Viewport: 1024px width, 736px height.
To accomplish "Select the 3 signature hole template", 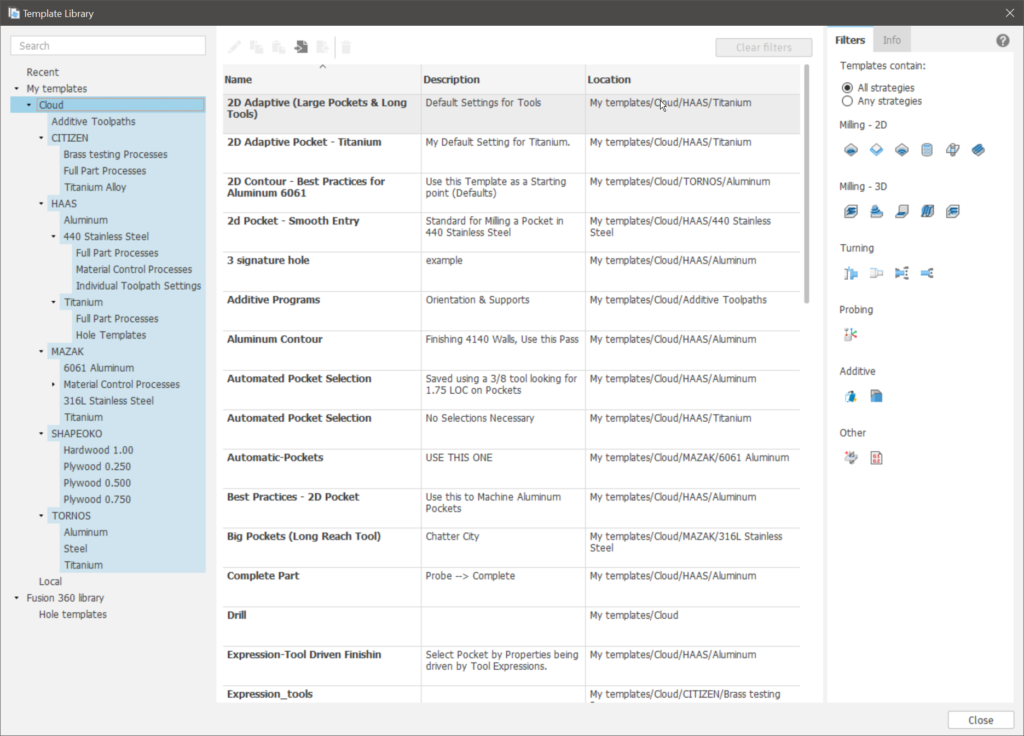I will 511,272.
